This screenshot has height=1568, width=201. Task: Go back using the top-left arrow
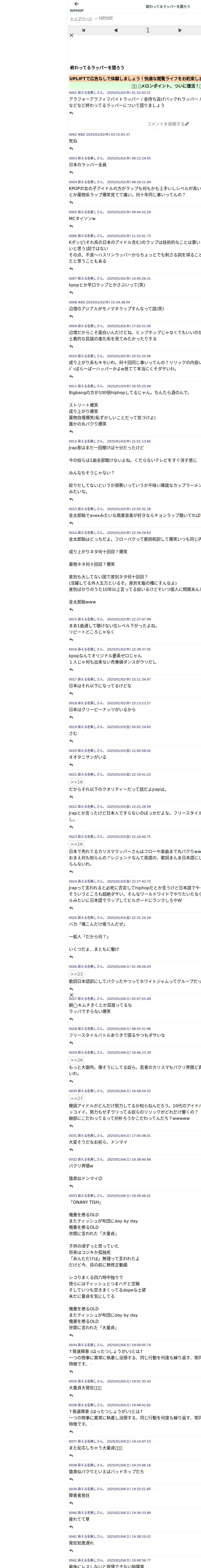click(76, 4)
